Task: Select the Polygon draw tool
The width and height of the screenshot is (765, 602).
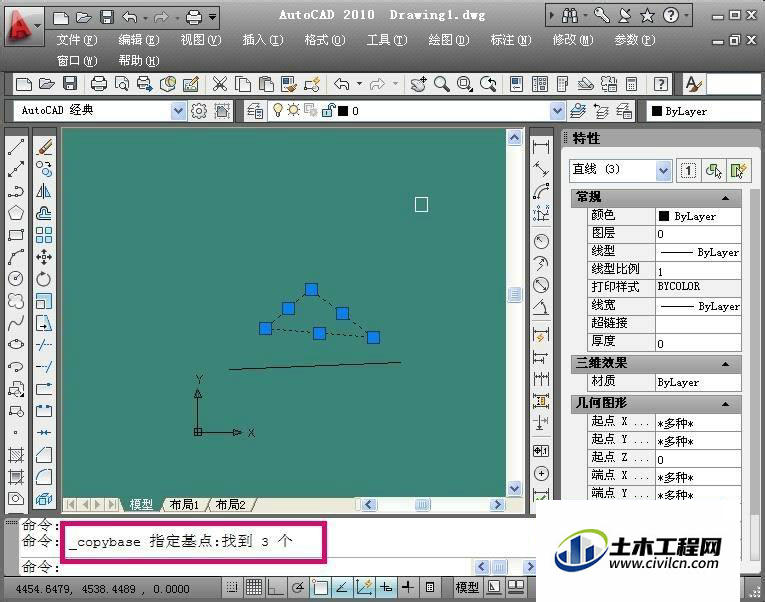Action: click(16, 213)
